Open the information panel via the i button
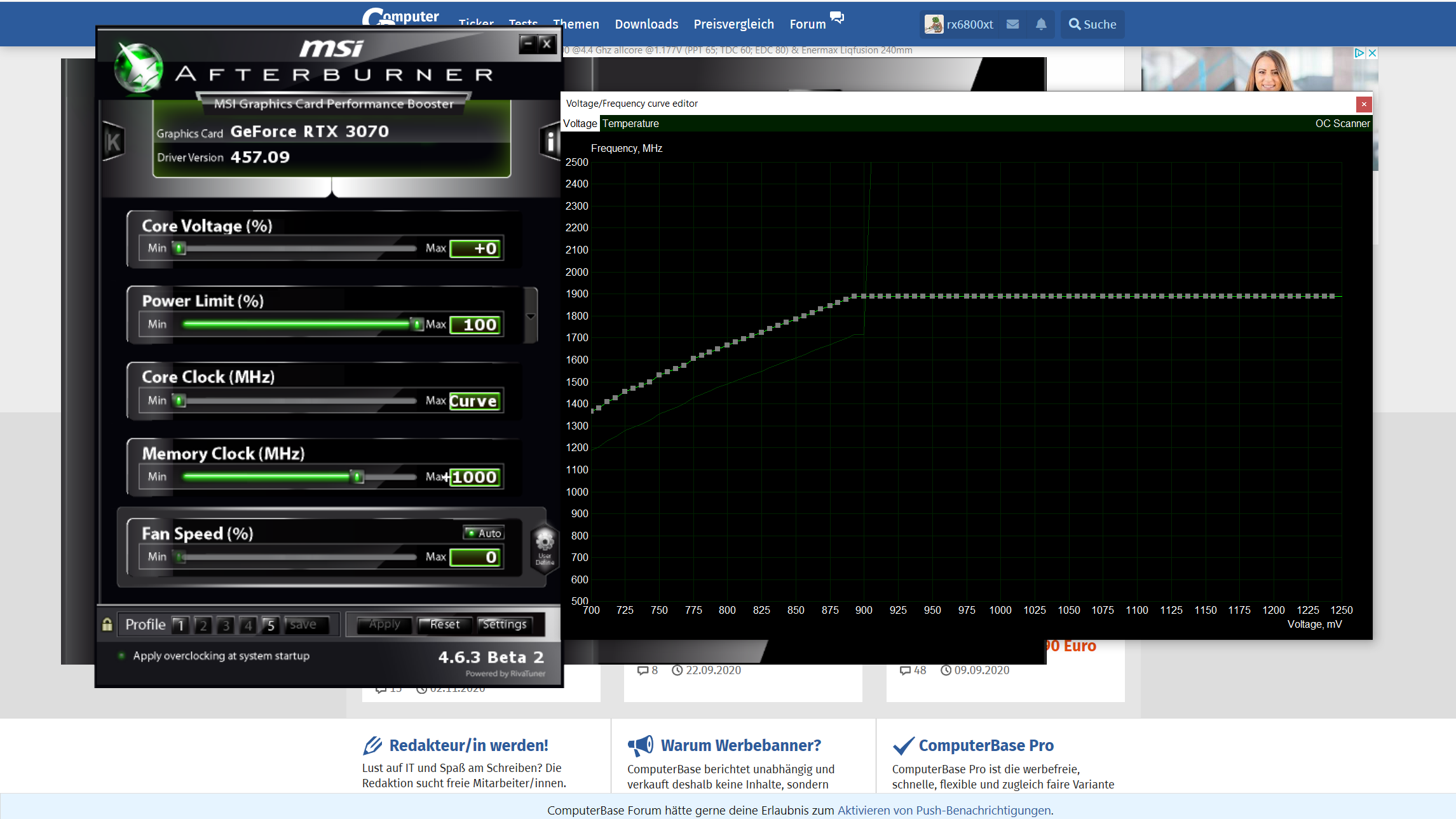The image size is (1456, 819). pyautogui.click(x=550, y=140)
